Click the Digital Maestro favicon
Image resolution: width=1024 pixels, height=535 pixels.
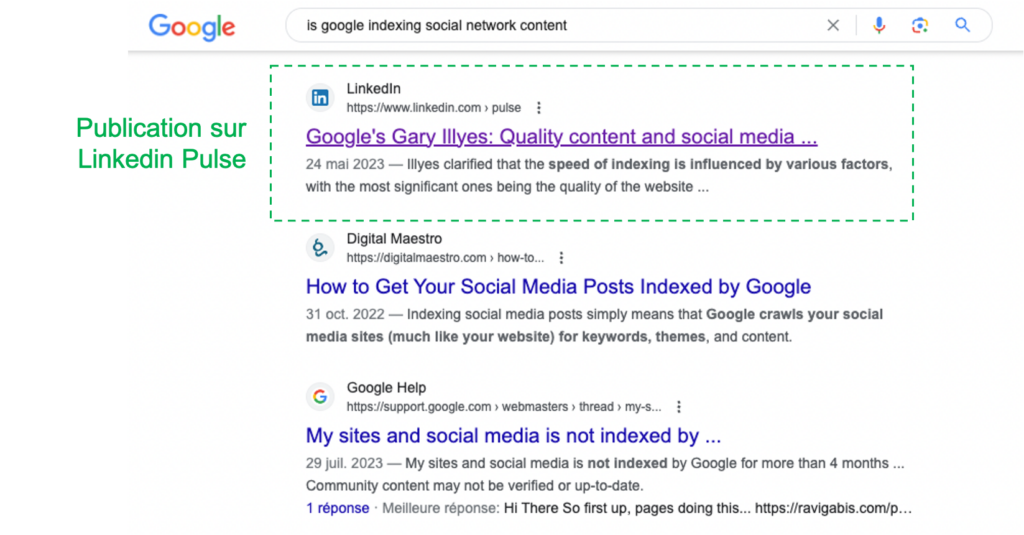320,248
